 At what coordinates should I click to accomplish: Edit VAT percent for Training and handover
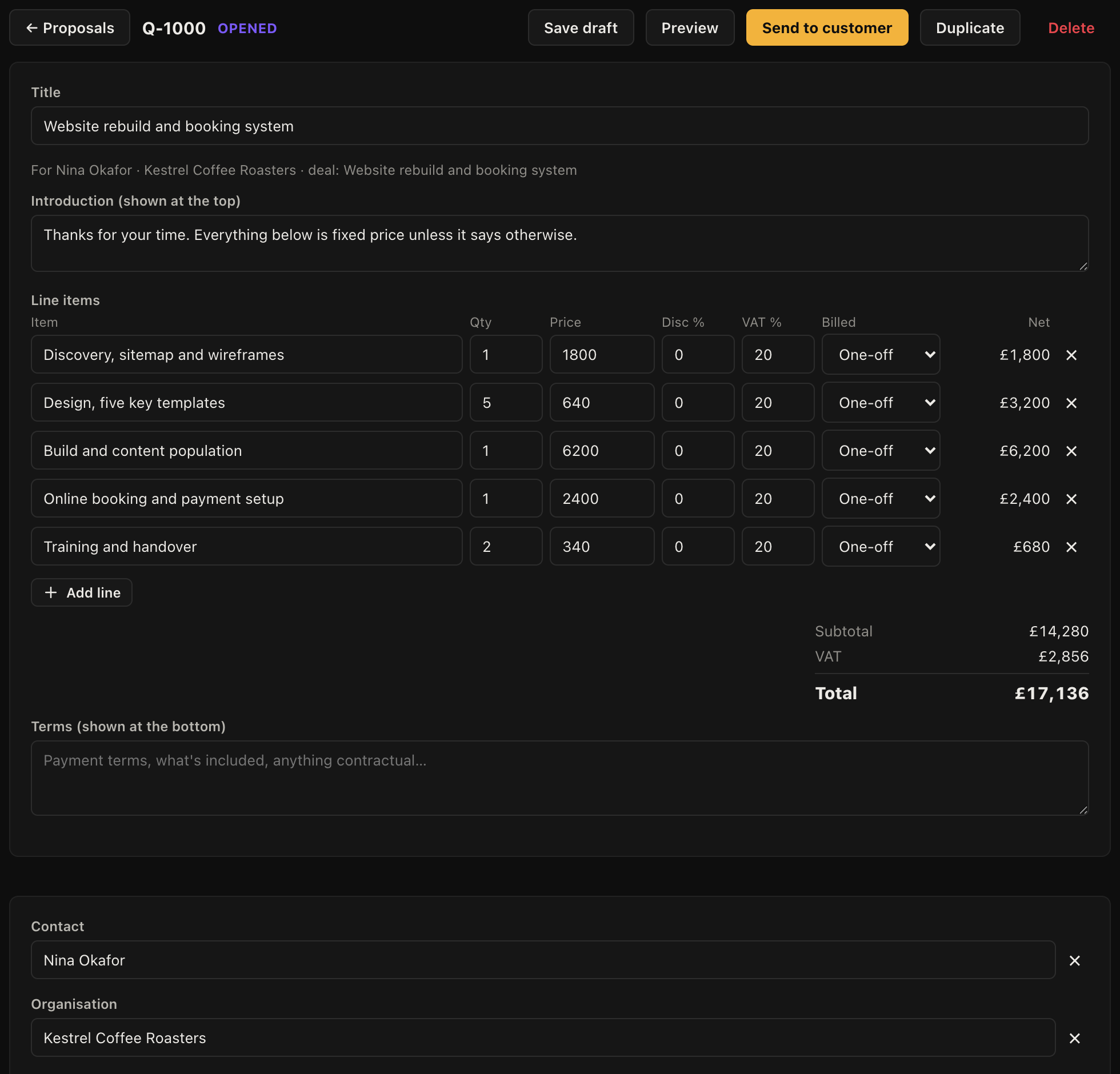click(778, 546)
